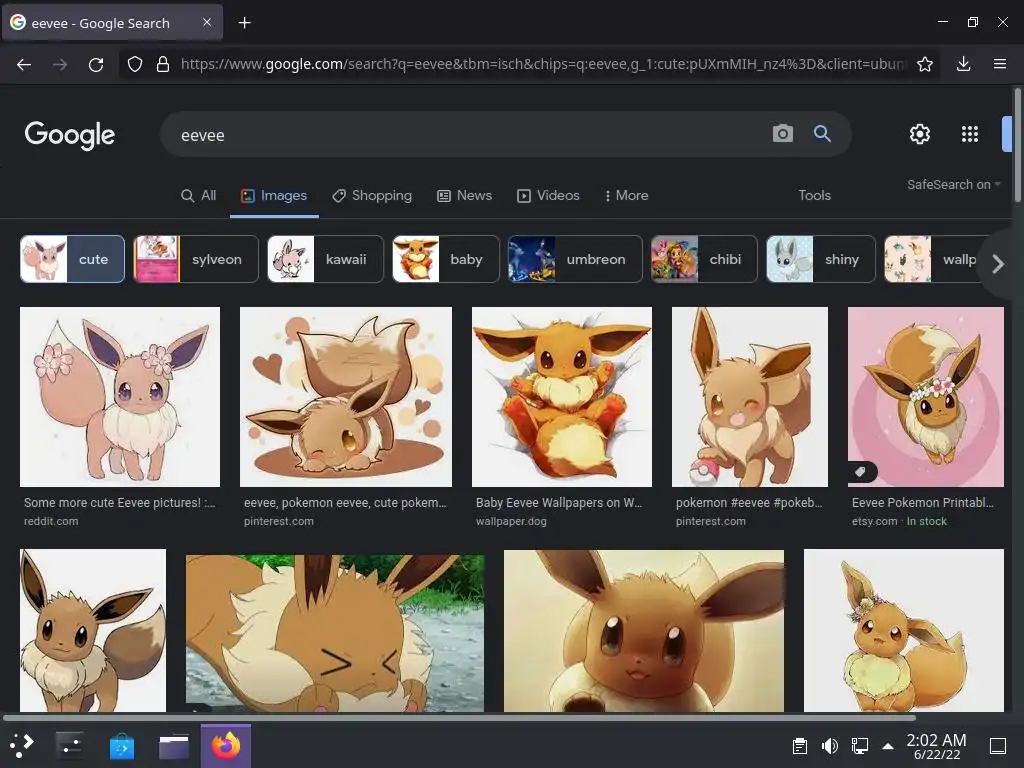Screen dimensions: 1024x768
Task: Open the reddit.com cute Eevee image
Action: tap(120, 397)
